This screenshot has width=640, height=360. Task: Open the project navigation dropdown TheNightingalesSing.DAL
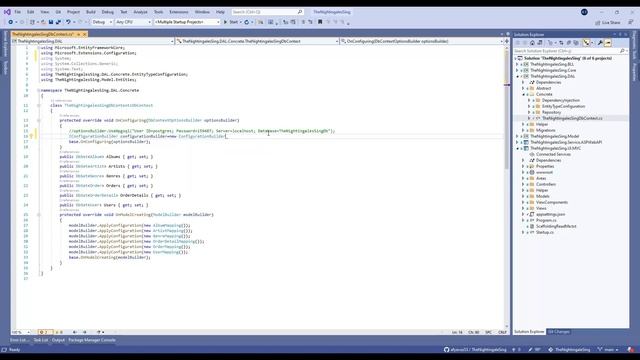coord(93,41)
